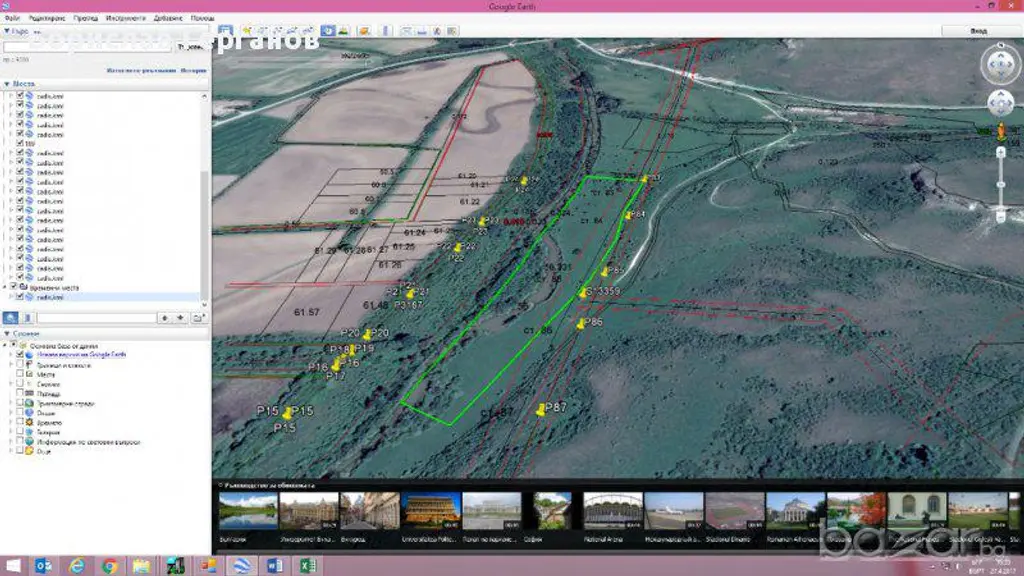Enable the Океан (Ocean) layer checkbox
1024x576 pixels.
coord(19,412)
